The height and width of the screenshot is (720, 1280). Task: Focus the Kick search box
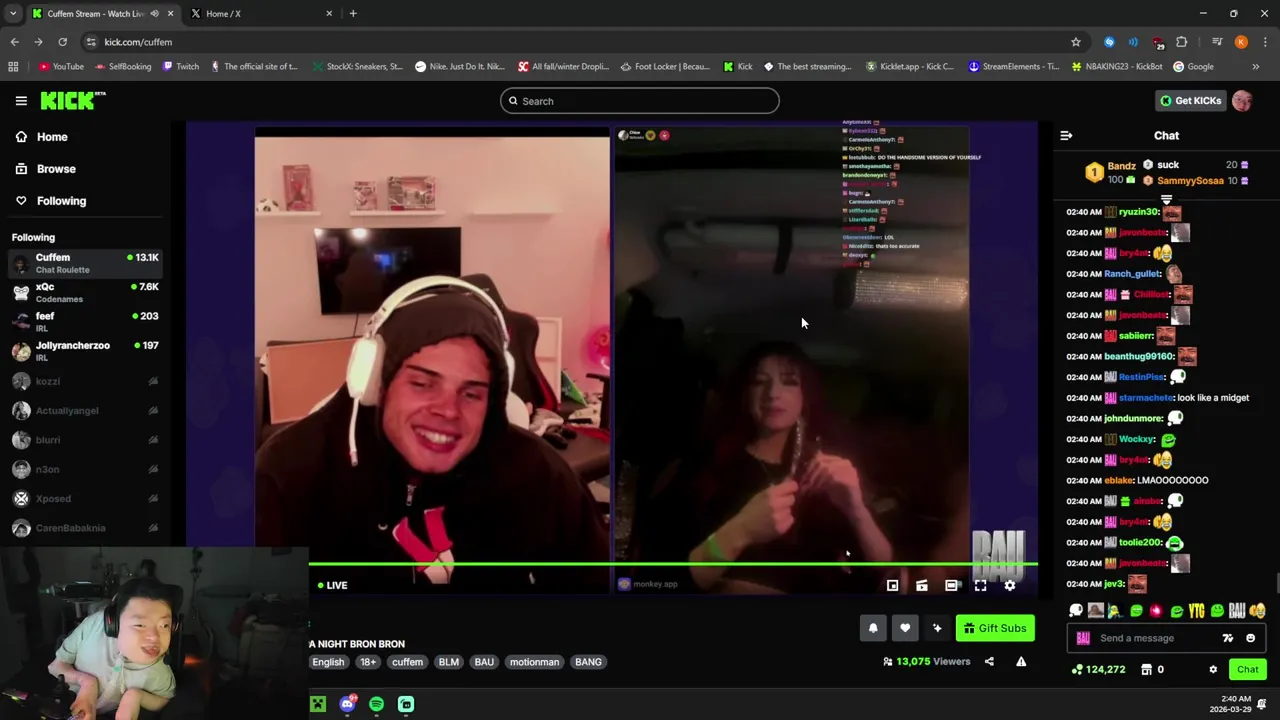640,100
